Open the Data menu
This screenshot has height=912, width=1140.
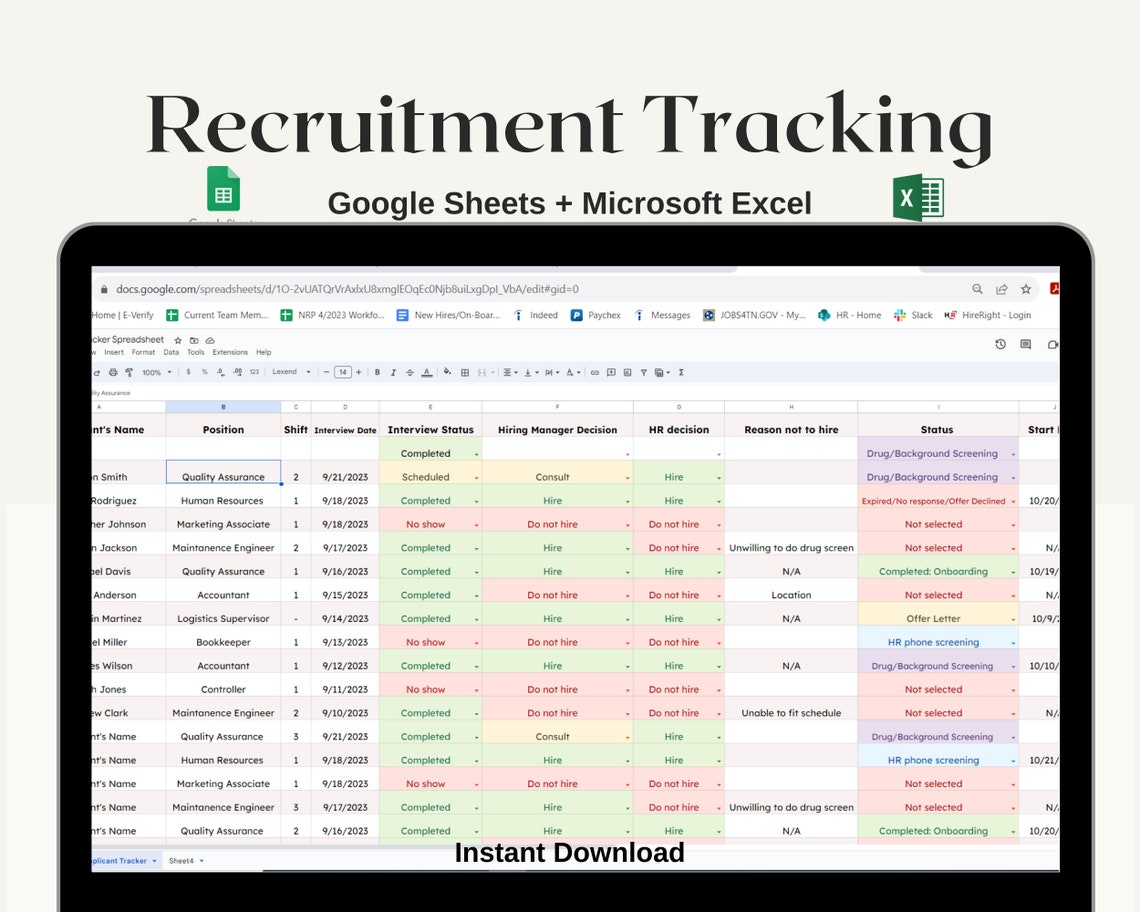[x=172, y=352]
